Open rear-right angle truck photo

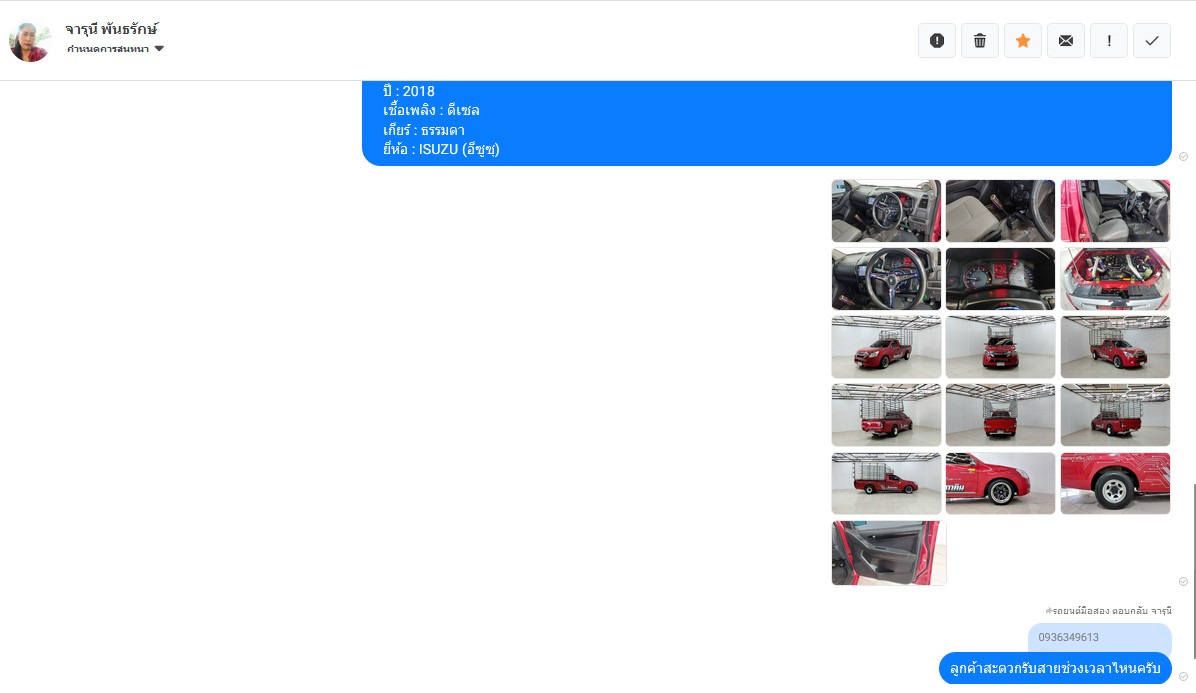[1115, 415]
